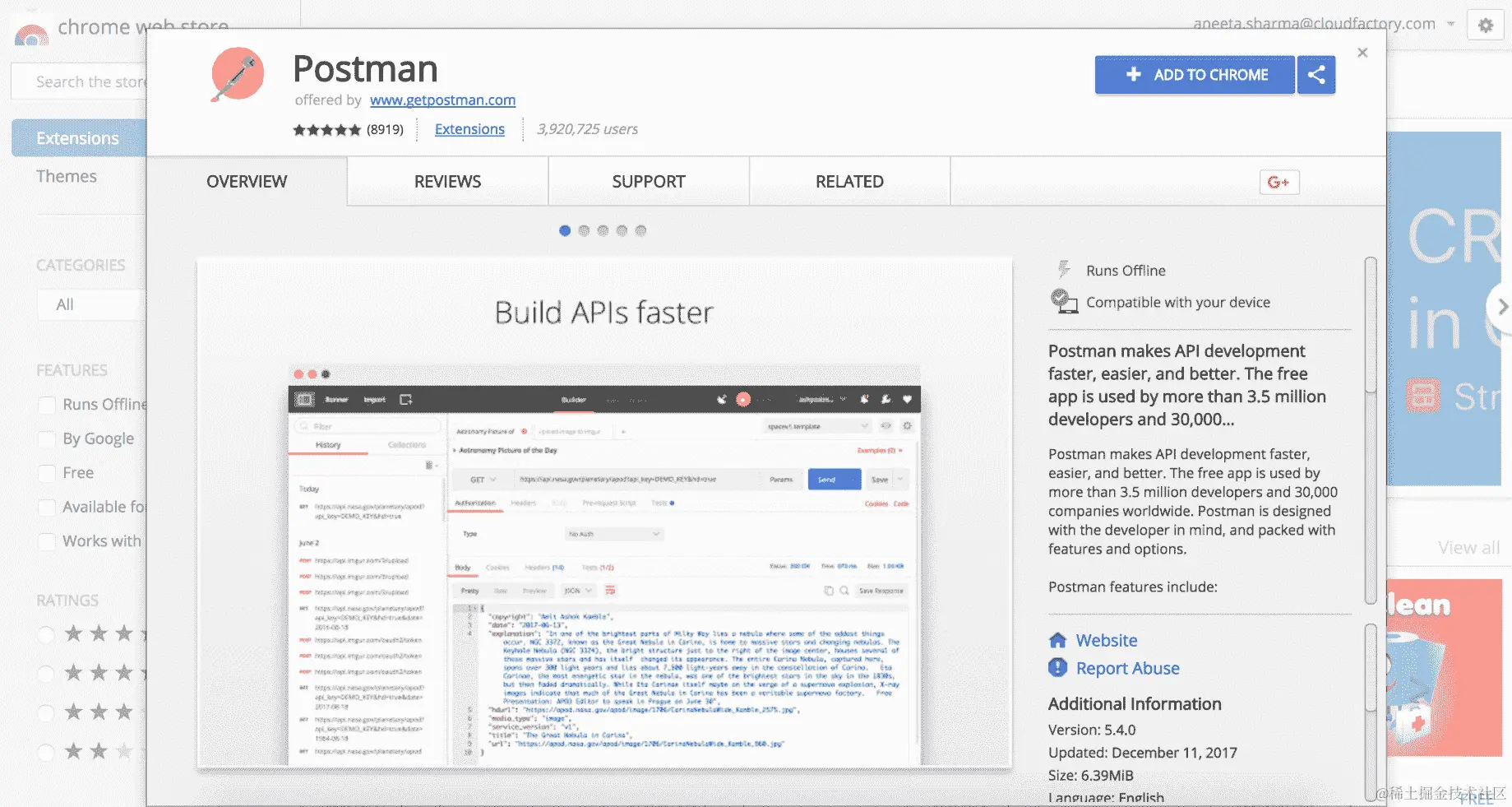This screenshot has width=1512, height=807.
Task: Enable the By Google feature checkbox
Action: point(47,438)
